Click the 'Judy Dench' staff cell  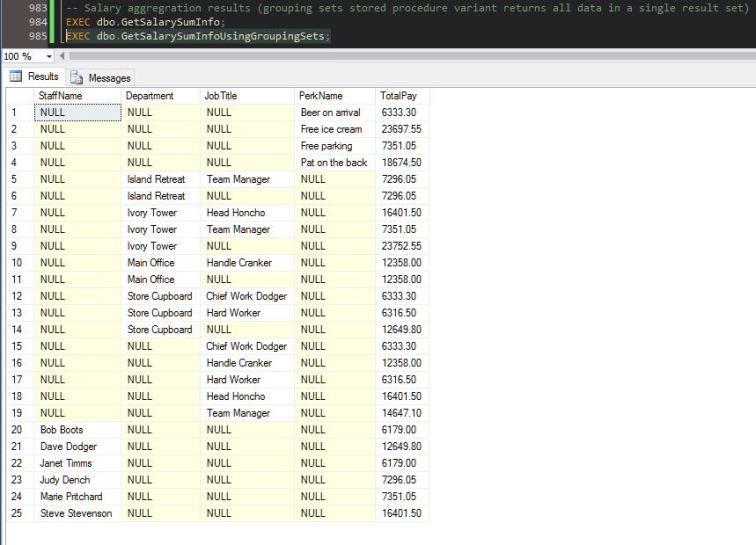pyautogui.click(x=78, y=480)
